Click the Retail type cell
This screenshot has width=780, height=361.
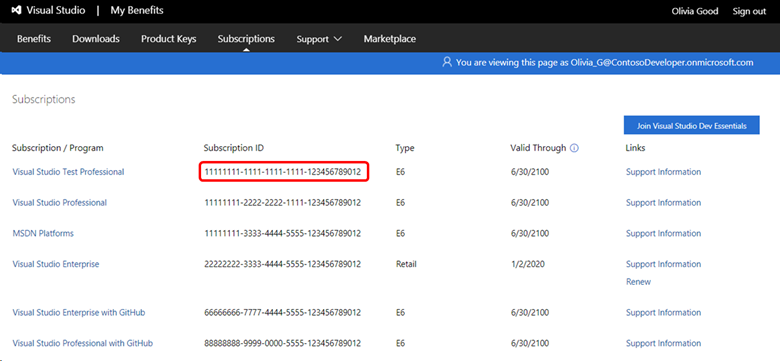pos(406,265)
